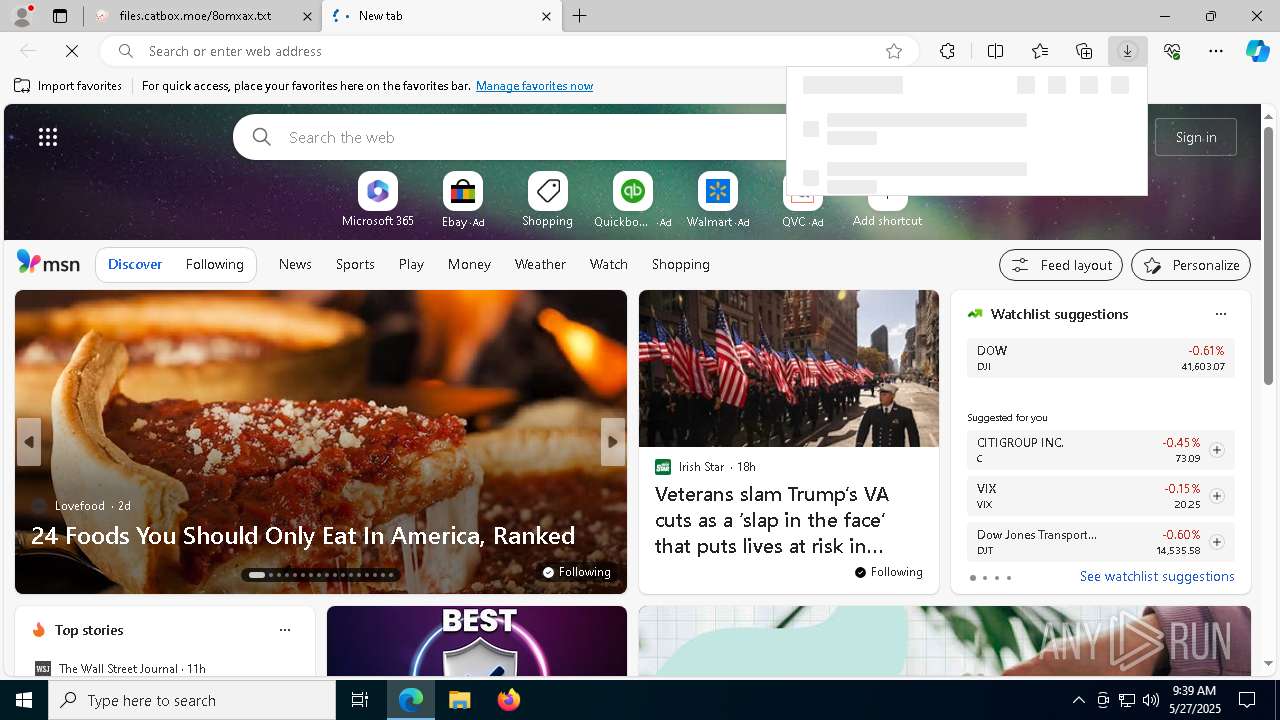
Task: Open Top stories more options
Action: [285, 630]
